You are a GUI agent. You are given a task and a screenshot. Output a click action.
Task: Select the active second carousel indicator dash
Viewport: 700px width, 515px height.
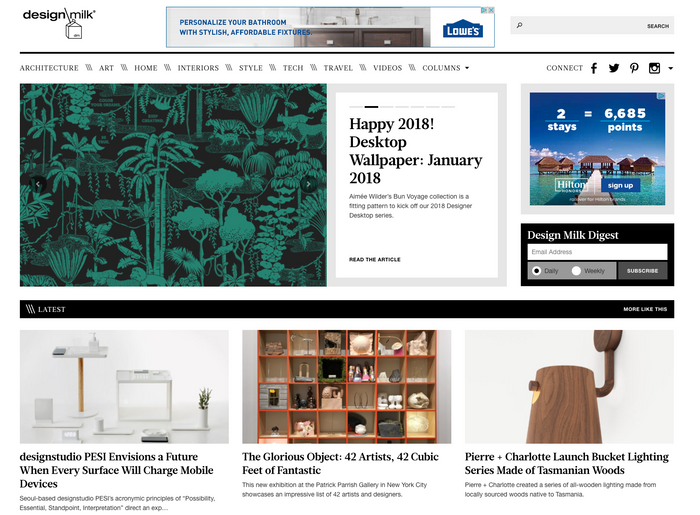371,107
